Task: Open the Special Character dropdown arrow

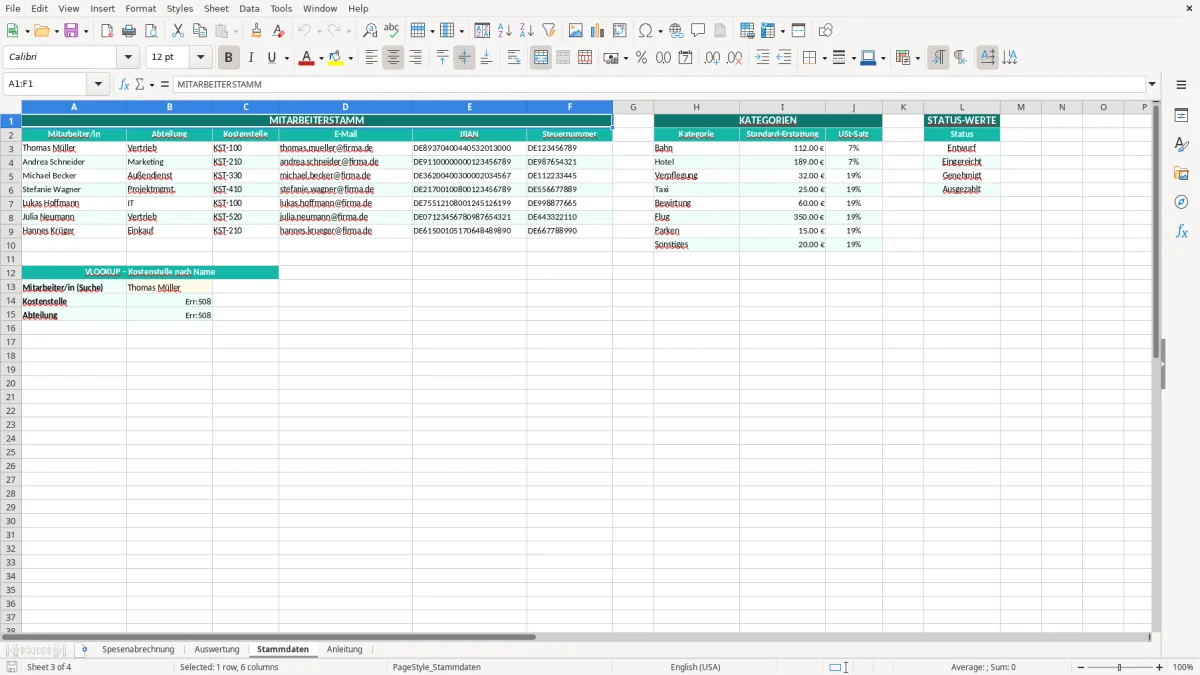Action: 660,31
